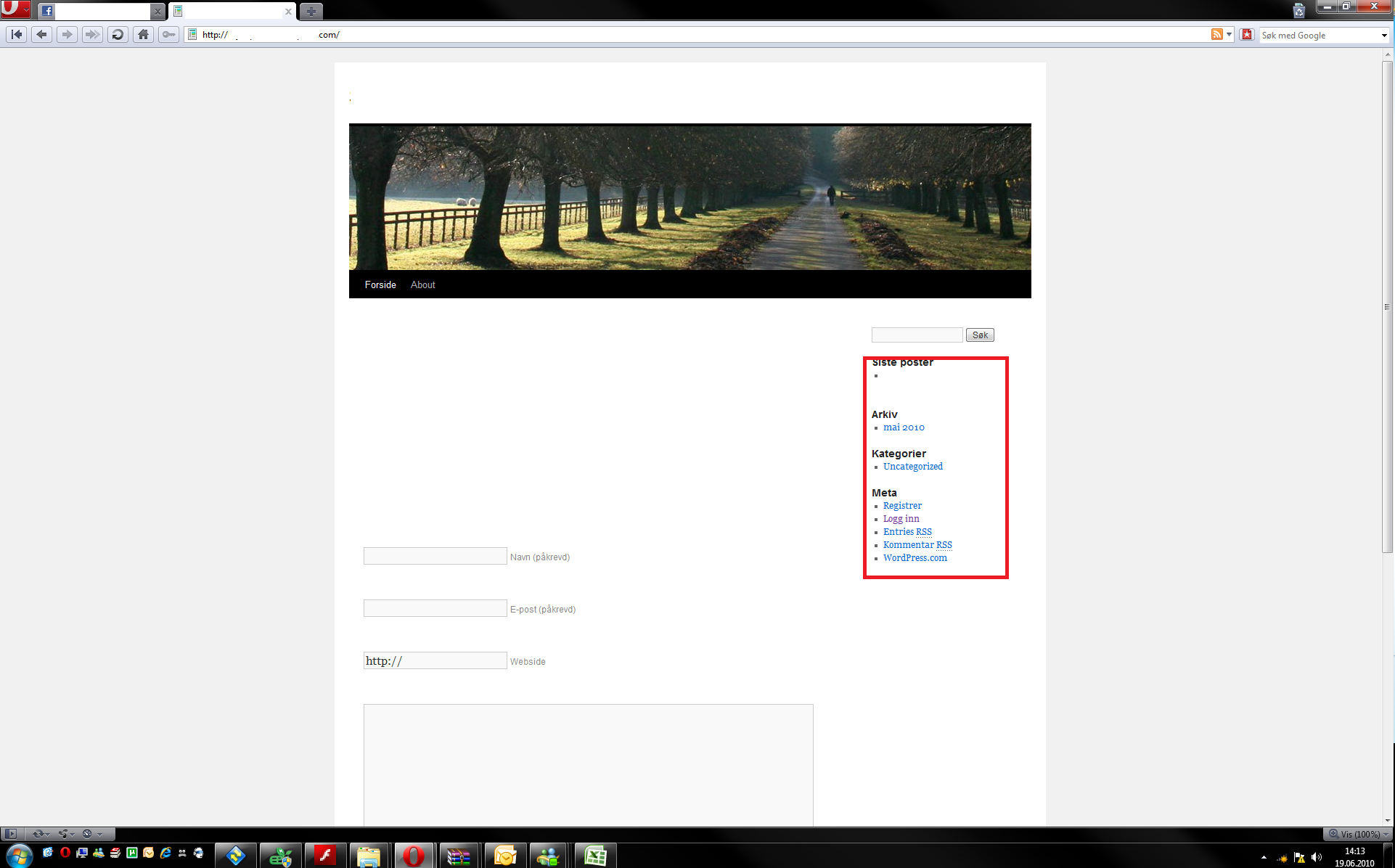Click the Navn (påkrevd) input field
The width and height of the screenshot is (1395, 868).
(x=435, y=556)
